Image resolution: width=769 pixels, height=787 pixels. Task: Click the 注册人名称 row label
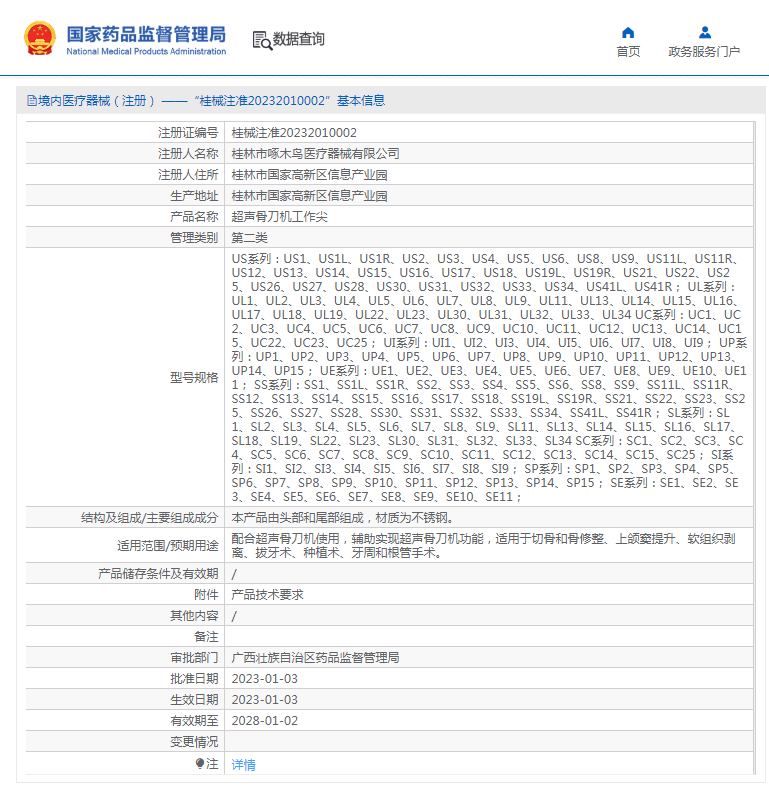(188, 154)
